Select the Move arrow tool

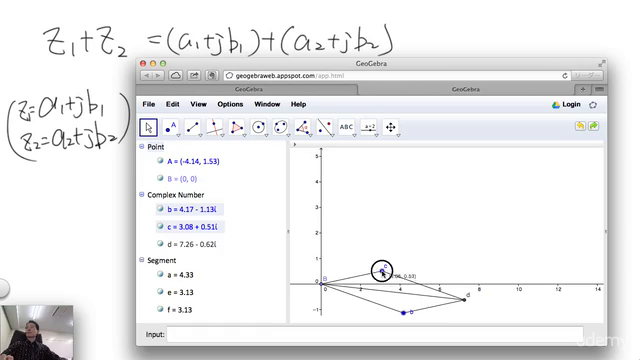pyautogui.click(x=148, y=127)
